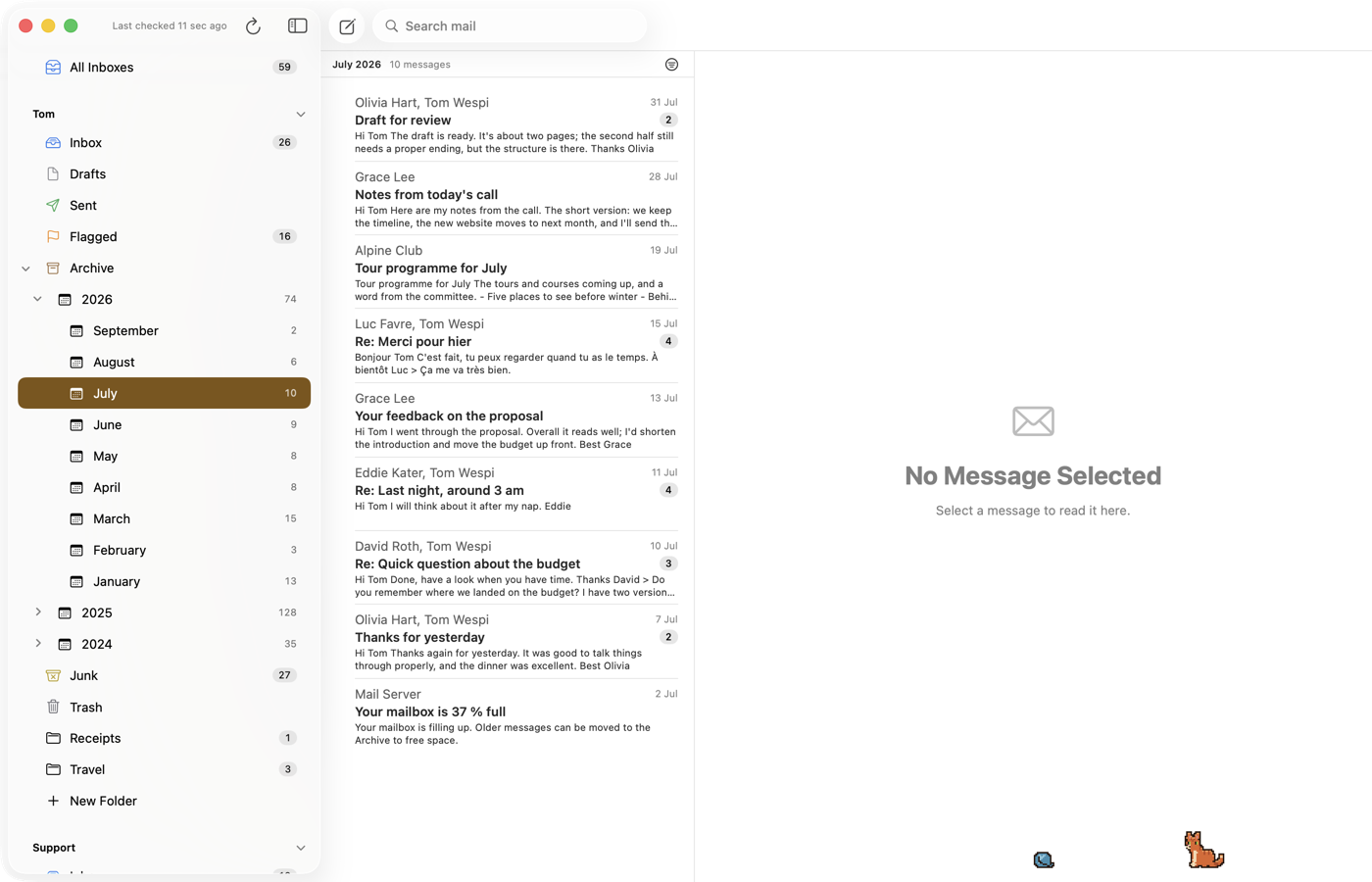Open the 'Draft for review' email

point(515,124)
